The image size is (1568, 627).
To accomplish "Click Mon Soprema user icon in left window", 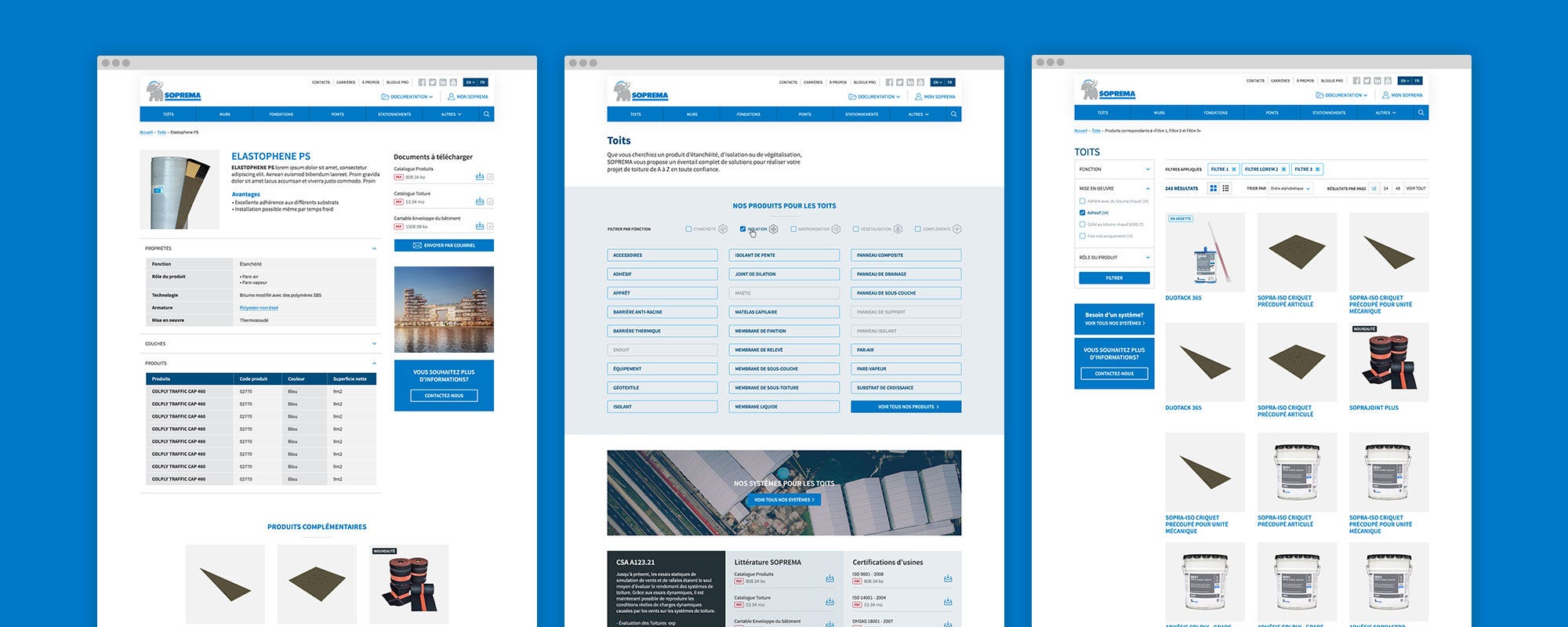I will point(451,97).
